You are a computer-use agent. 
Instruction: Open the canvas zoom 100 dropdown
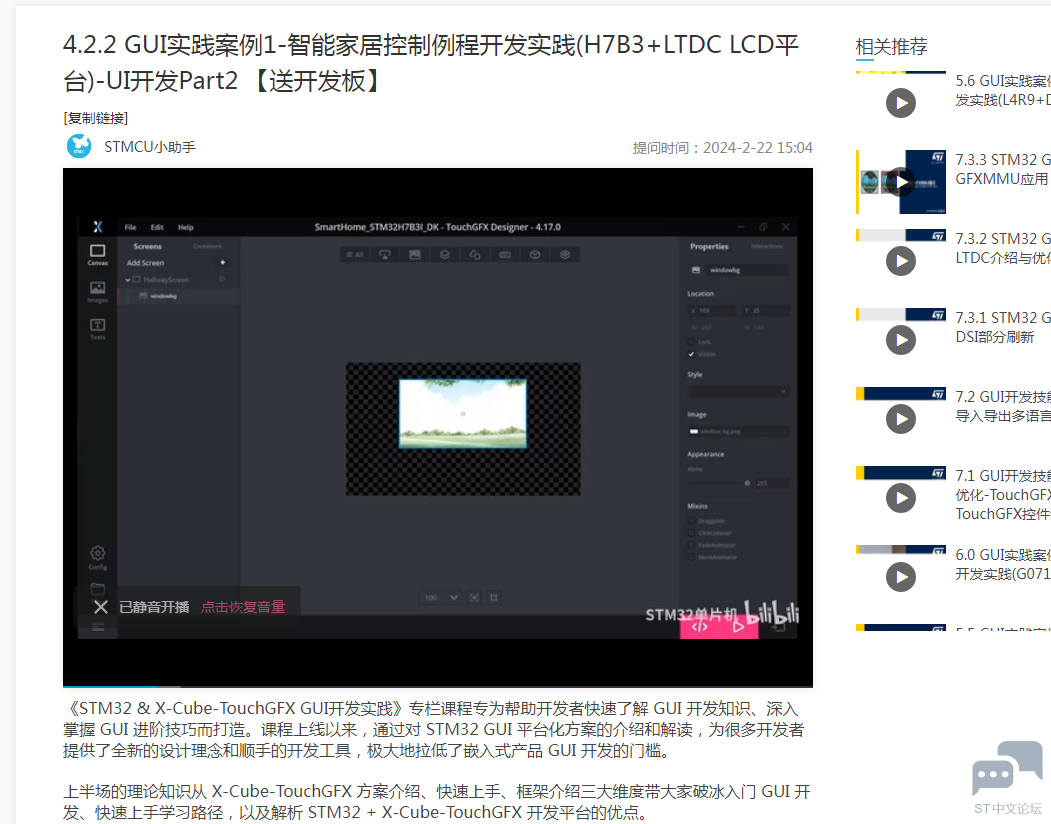[440, 597]
